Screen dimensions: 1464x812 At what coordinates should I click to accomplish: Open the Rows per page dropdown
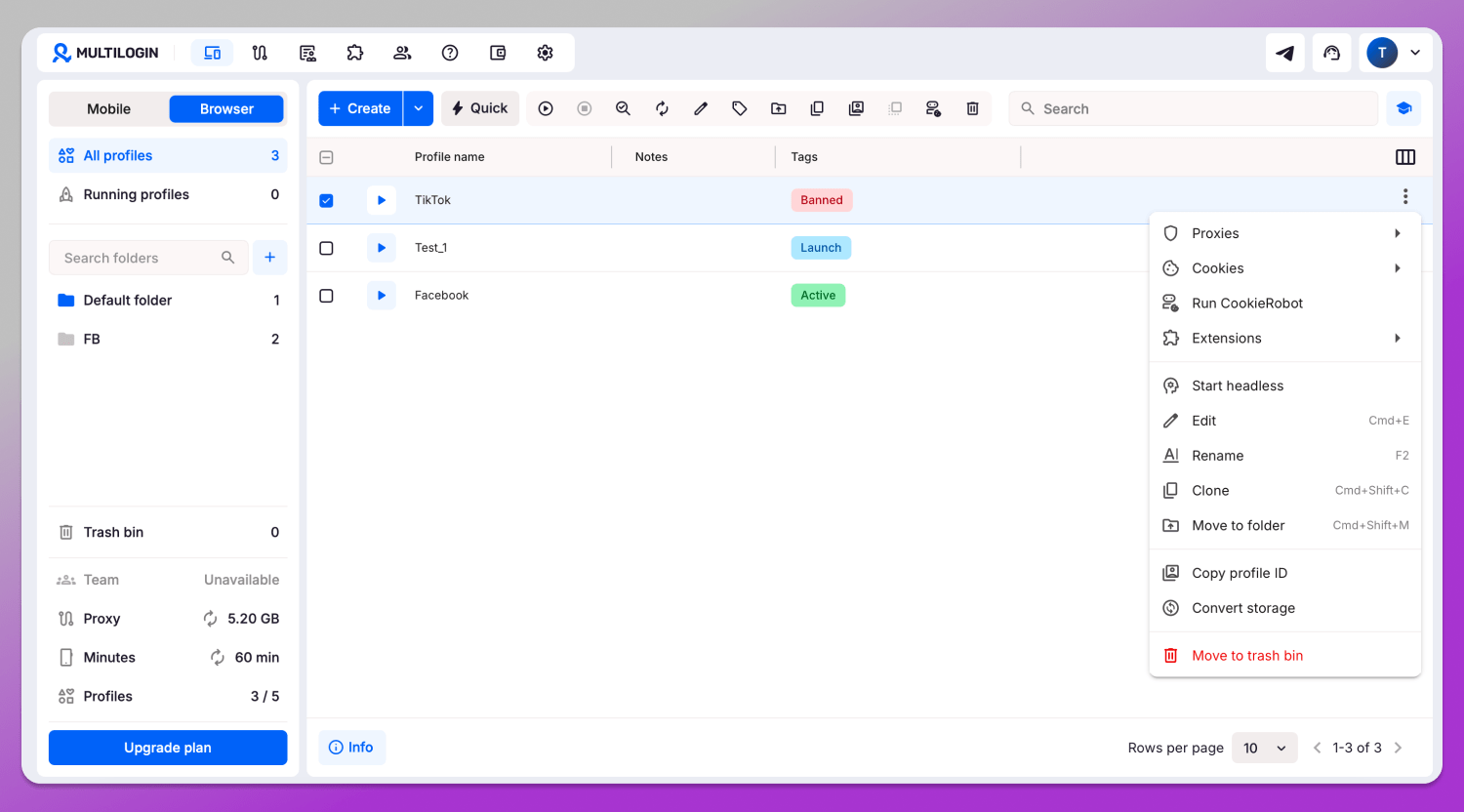(x=1265, y=748)
